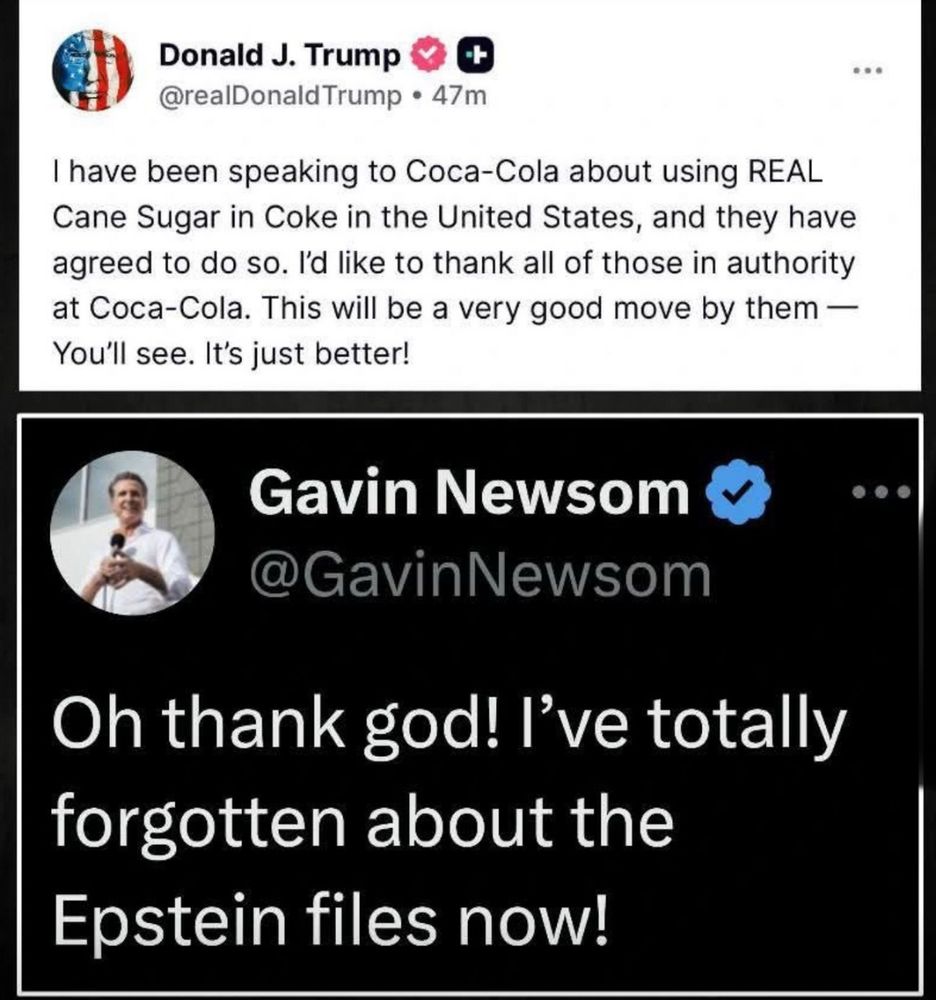Open the three-dot menu on Trump's post

(x=868, y=70)
